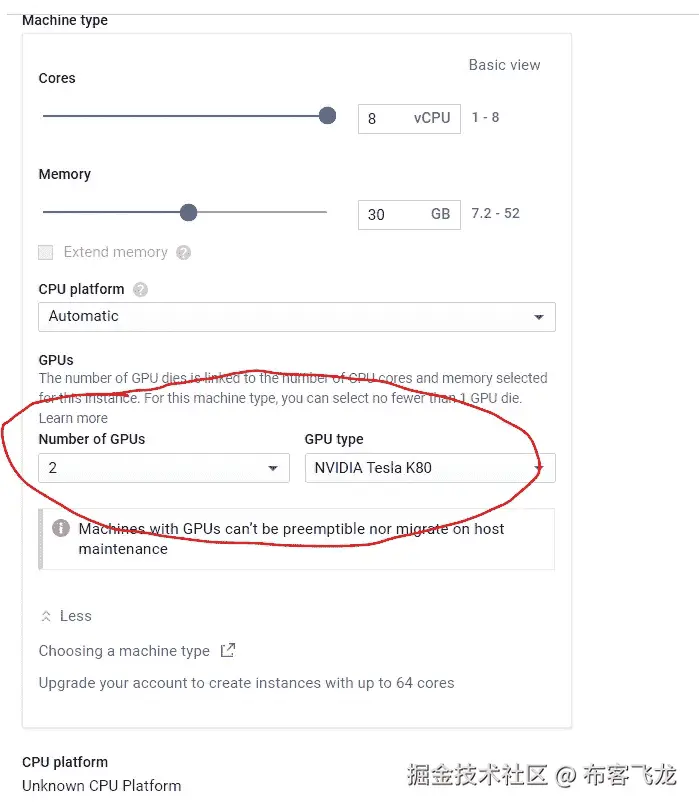Click the CPU platform help icon
This screenshot has width=699, height=810.
click(141, 290)
